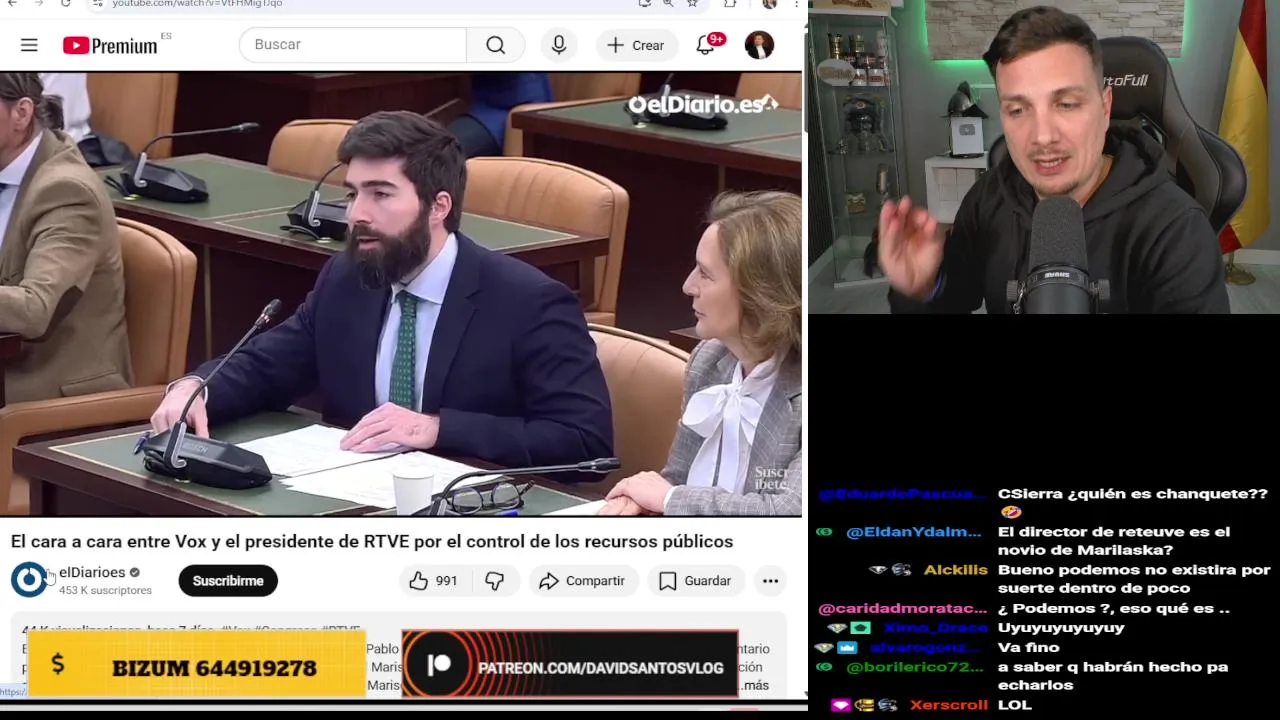
Task: Click the BIZUM 644919278 banner
Action: click(x=197, y=664)
